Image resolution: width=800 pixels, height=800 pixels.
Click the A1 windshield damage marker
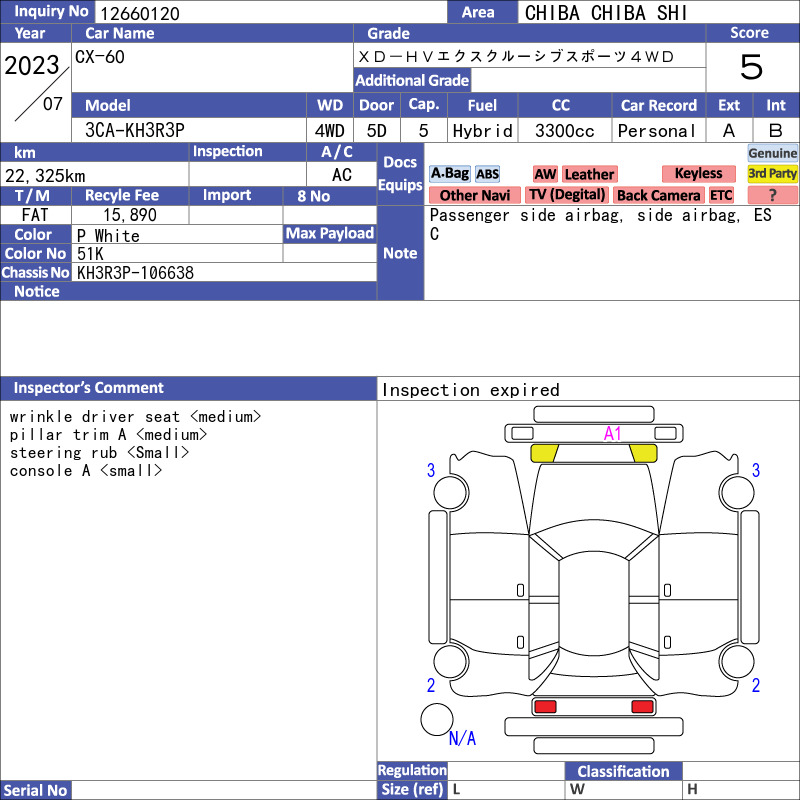(612, 434)
